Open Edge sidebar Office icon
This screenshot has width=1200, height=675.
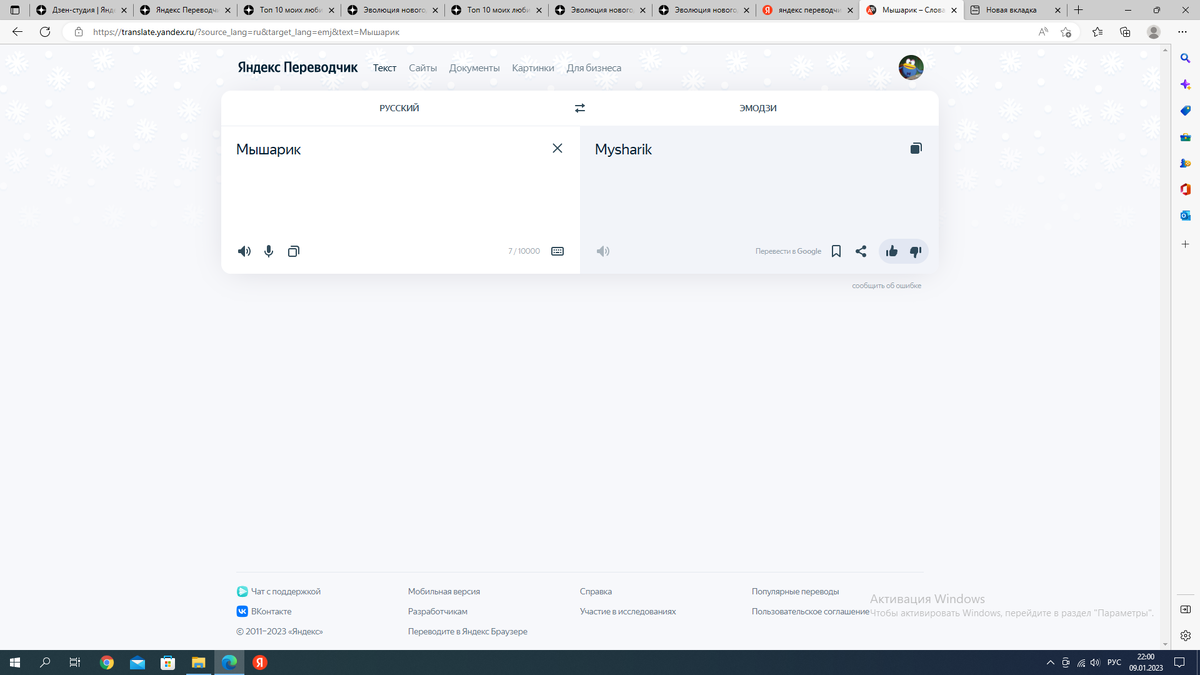[1186, 189]
